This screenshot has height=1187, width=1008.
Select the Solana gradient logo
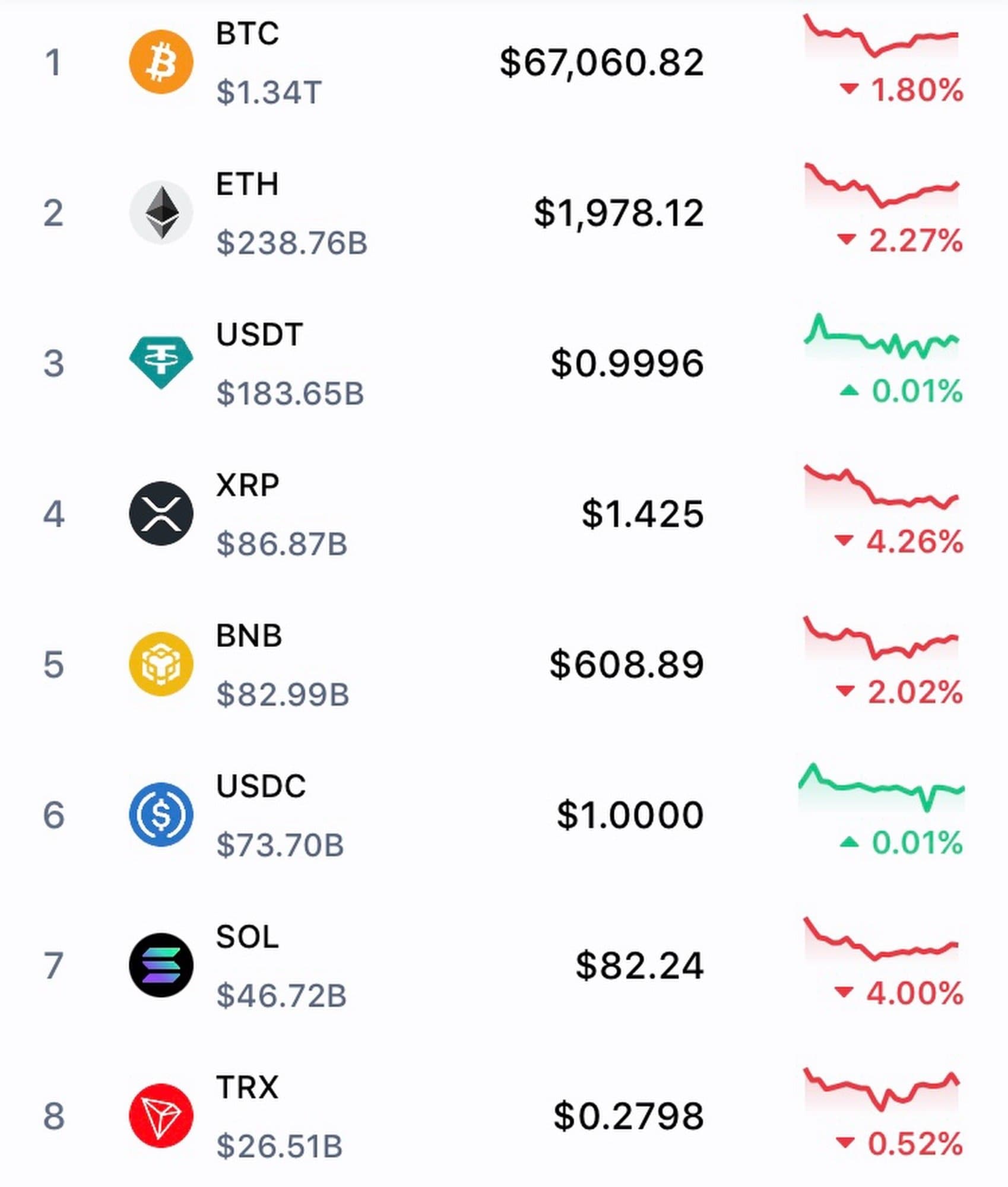(x=161, y=964)
